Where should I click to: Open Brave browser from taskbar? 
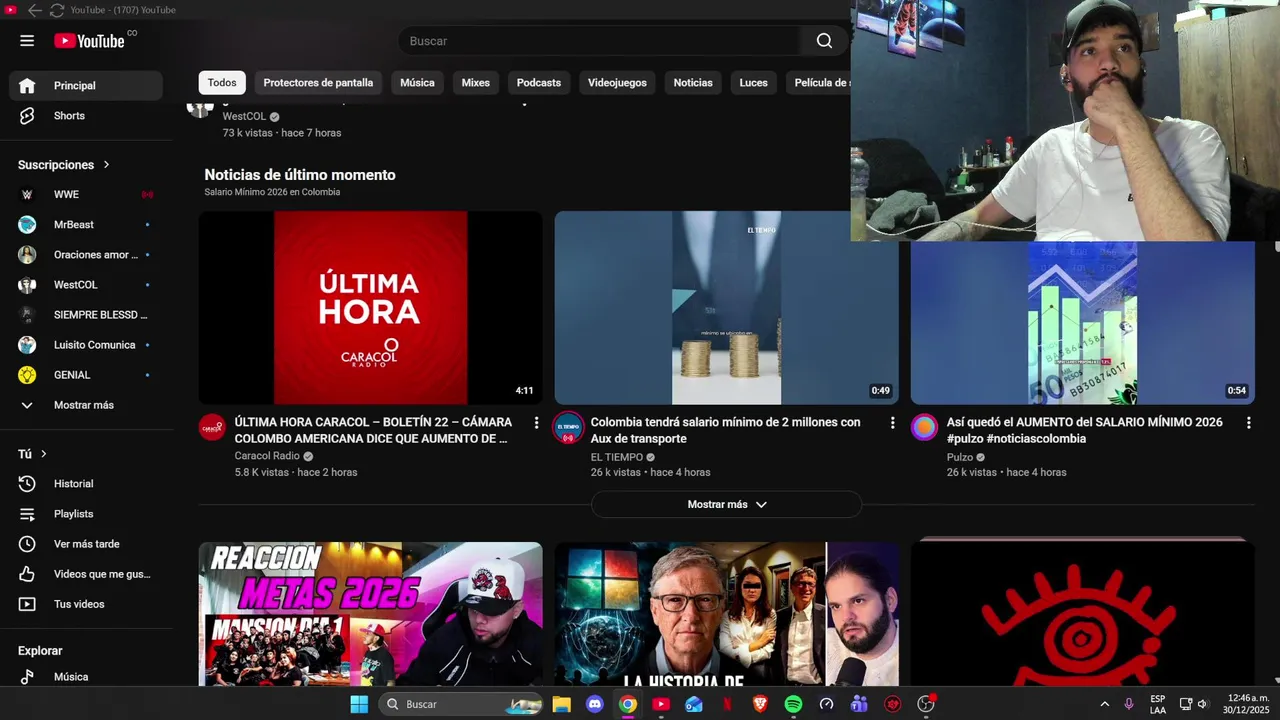(760, 704)
